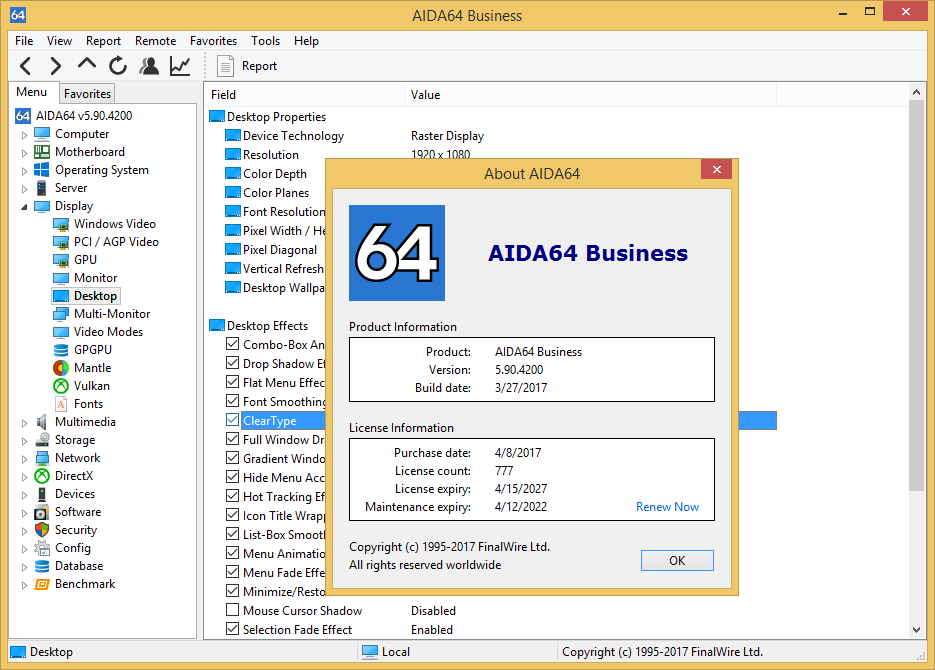The height and width of the screenshot is (670, 935).
Task: Toggle the Flat Menu Effect checkbox
Action: (x=233, y=382)
